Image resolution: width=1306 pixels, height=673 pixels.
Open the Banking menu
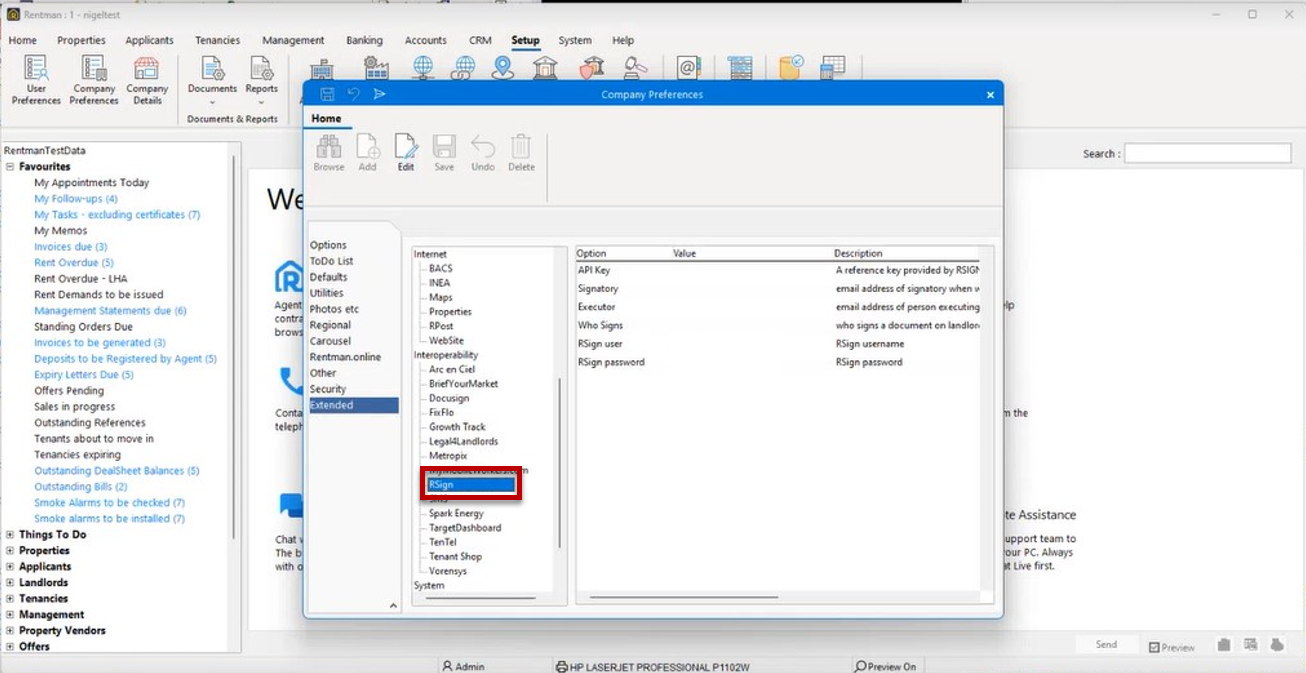364,40
